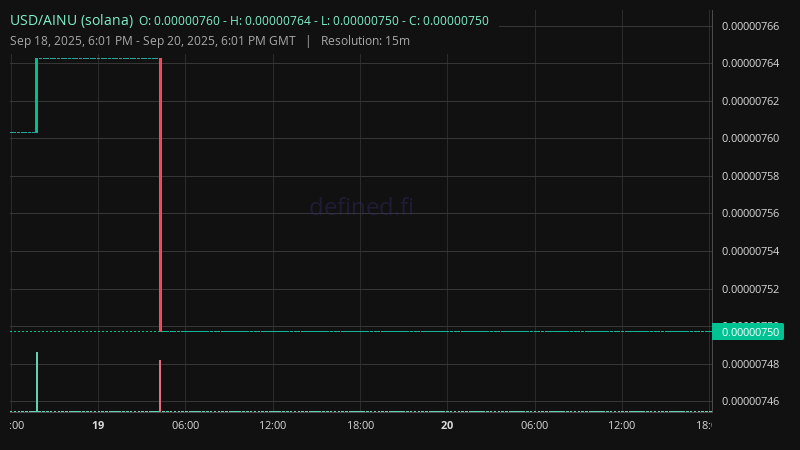Click the tall red candlestick
Screen dimensions: 800x450
pyautogui.click(x=160, y=195)
